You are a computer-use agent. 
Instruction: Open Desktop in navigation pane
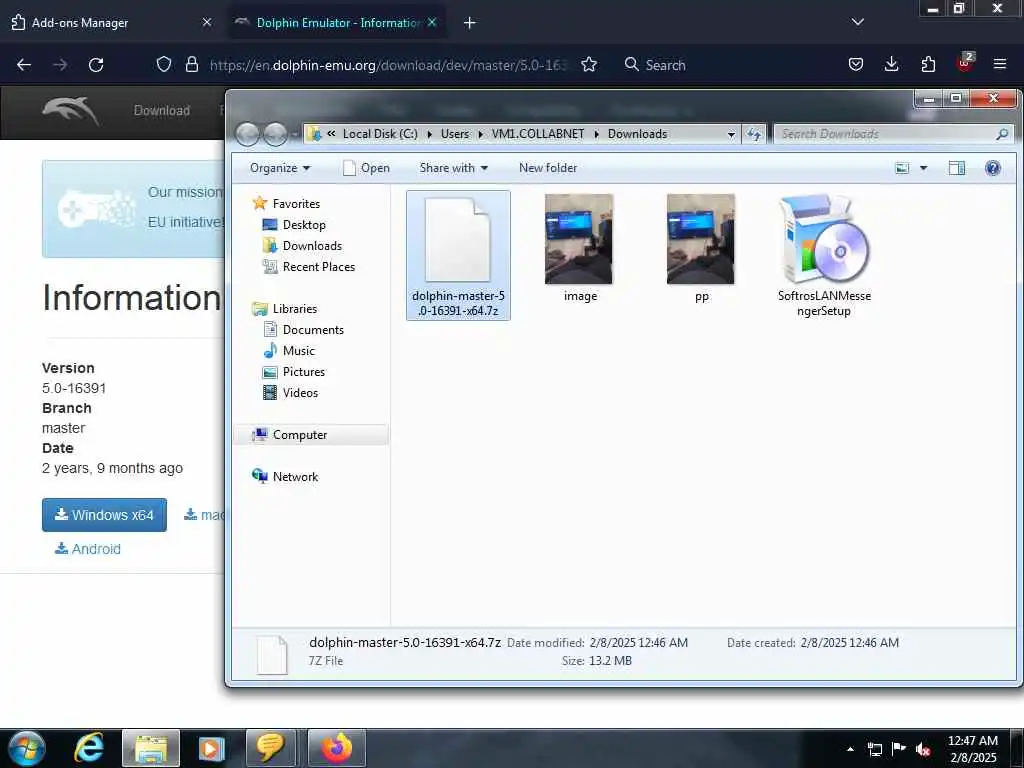304,225
